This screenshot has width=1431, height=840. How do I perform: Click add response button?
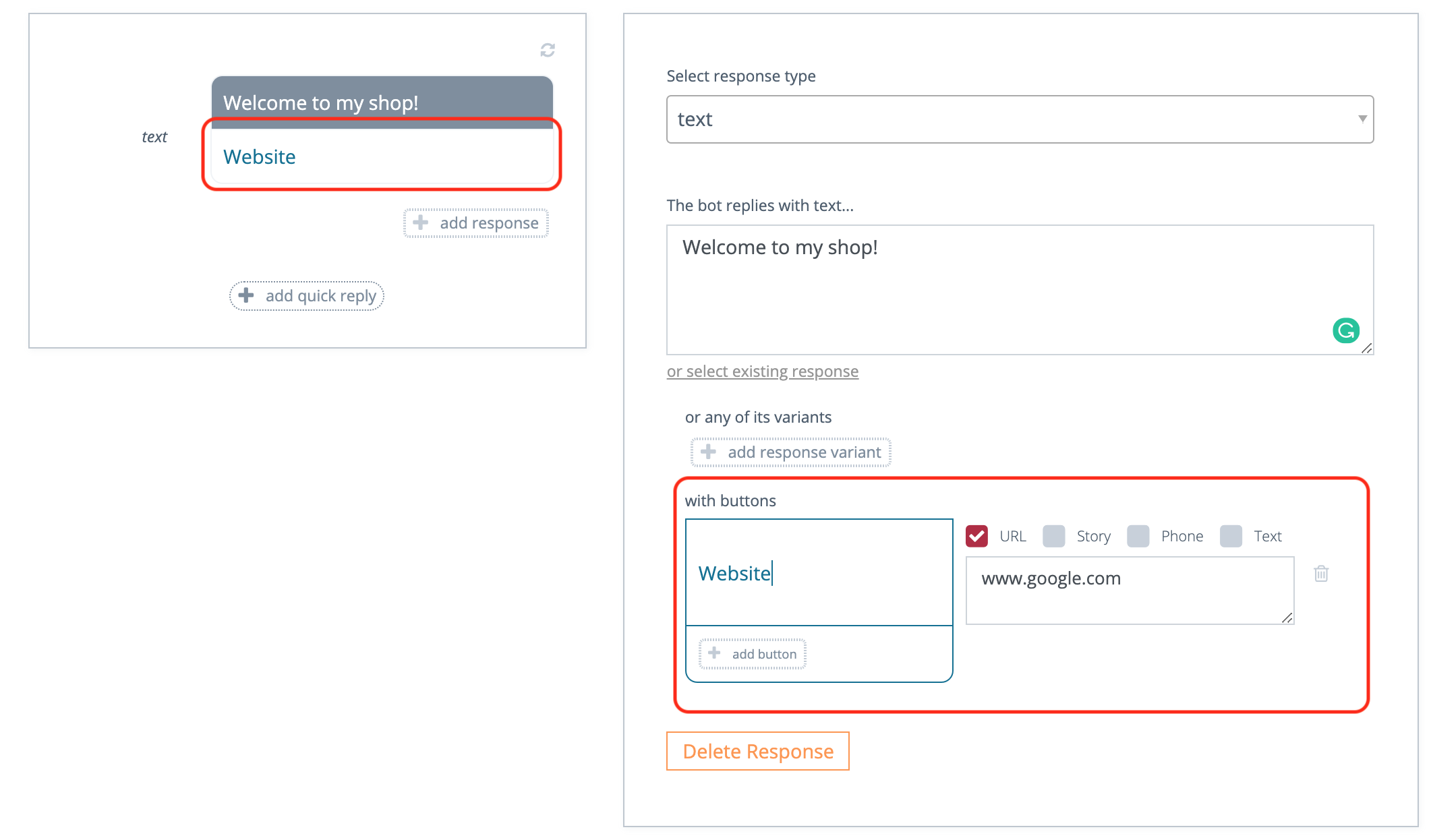point(476,223)
